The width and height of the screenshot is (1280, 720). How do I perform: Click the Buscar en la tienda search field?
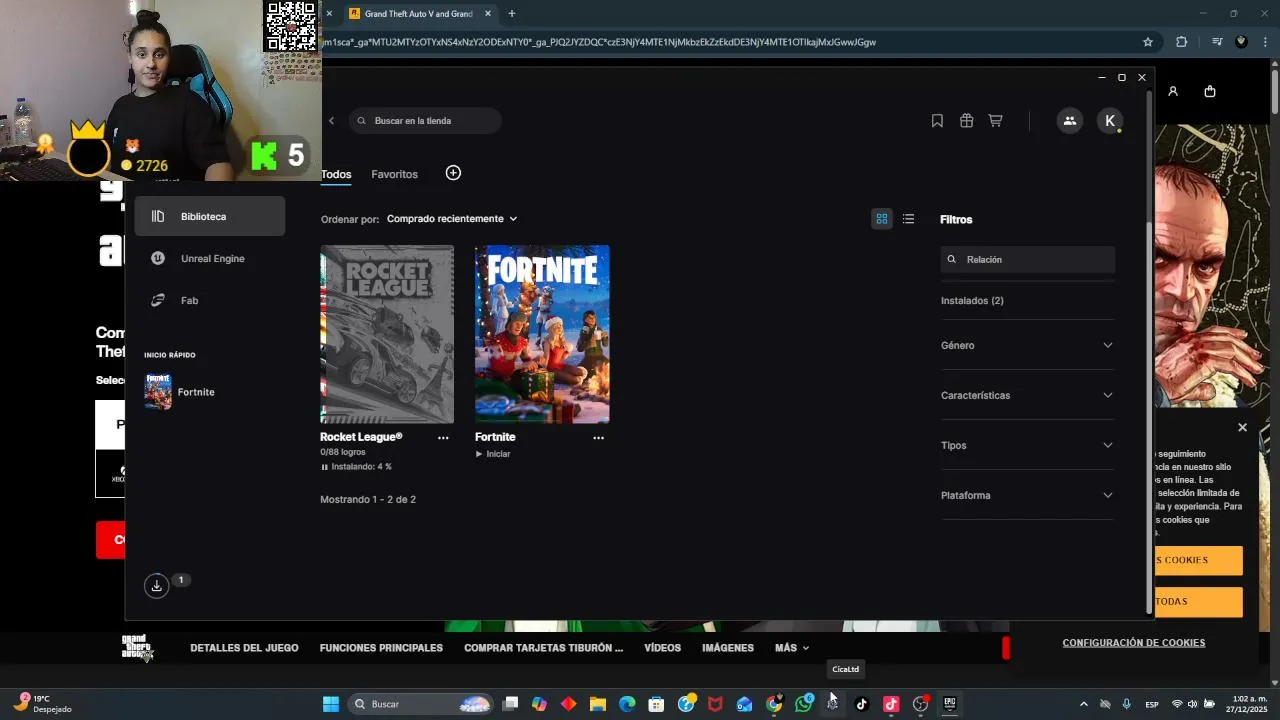coord(425,121)
